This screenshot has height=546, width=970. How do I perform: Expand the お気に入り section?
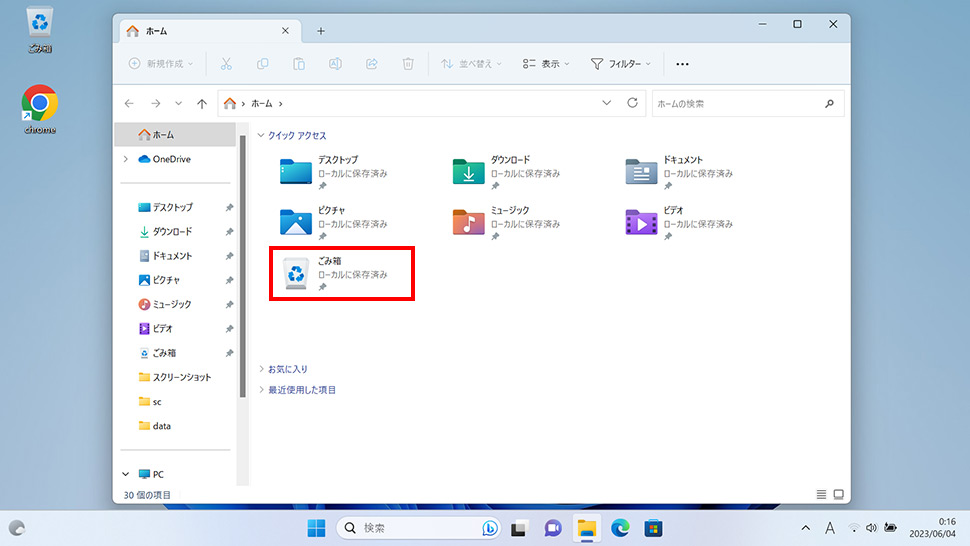pyautogui.click(x=261, y=369)
